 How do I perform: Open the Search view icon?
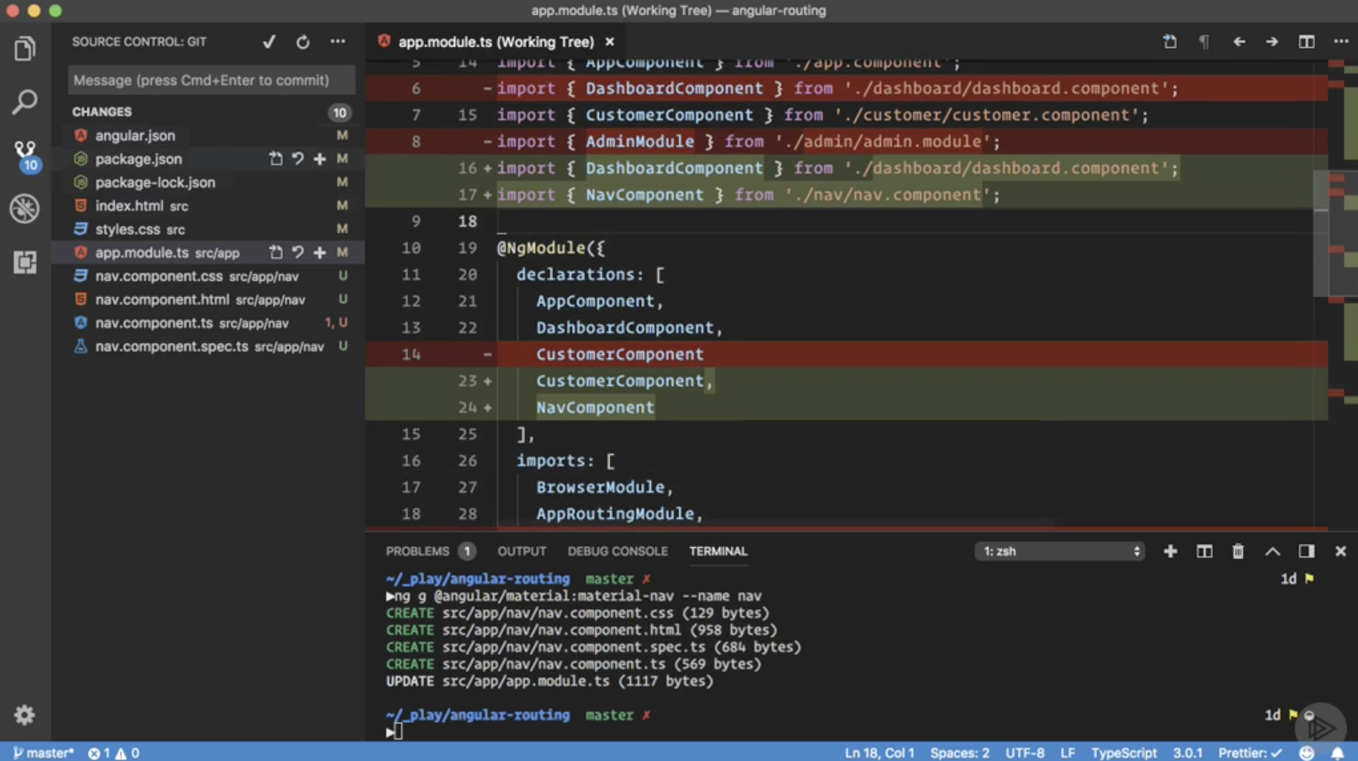[25, 101]
